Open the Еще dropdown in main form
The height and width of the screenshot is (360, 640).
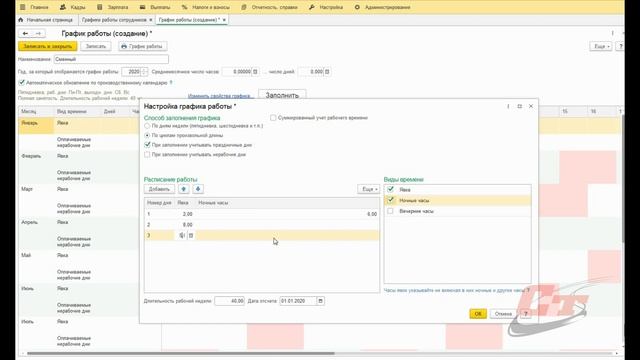tap(601, 46)
